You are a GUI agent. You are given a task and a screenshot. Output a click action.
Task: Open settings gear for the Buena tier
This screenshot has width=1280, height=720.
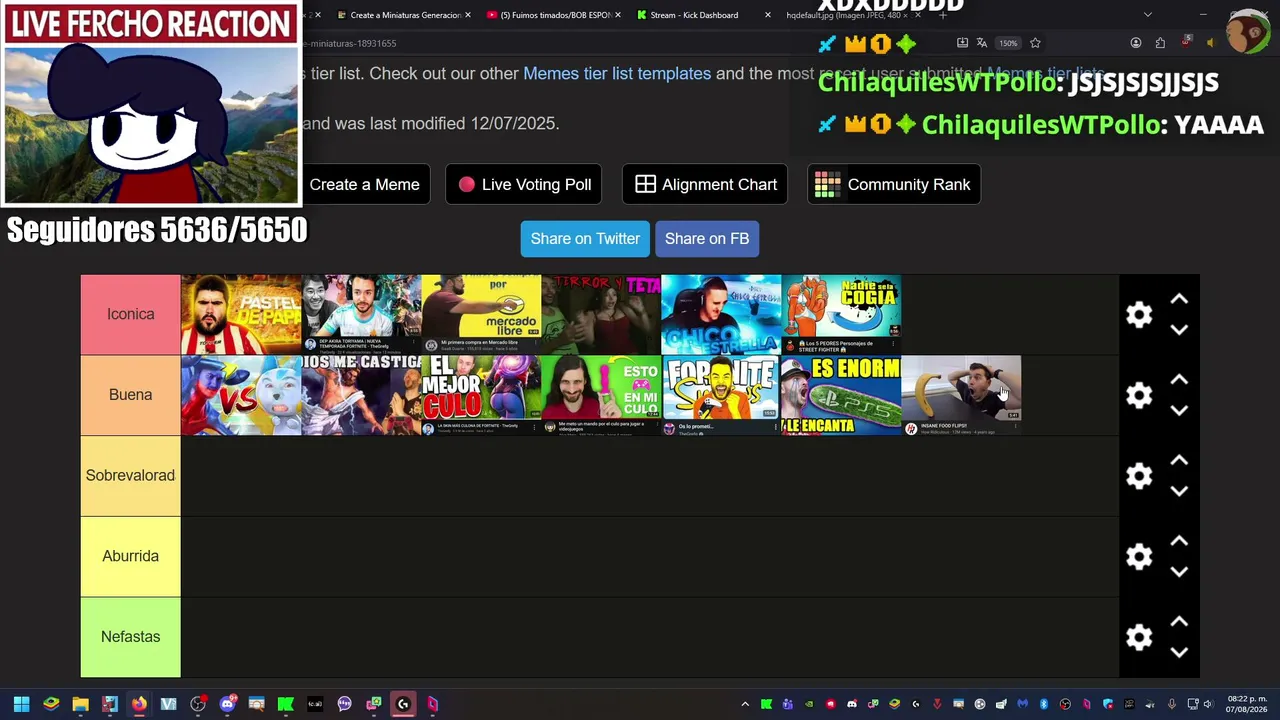(x=1139, y=395)
